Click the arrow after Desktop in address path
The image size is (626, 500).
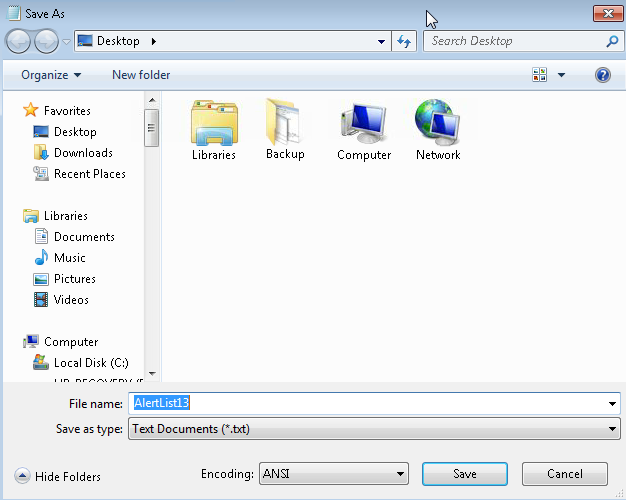[154, 41]
